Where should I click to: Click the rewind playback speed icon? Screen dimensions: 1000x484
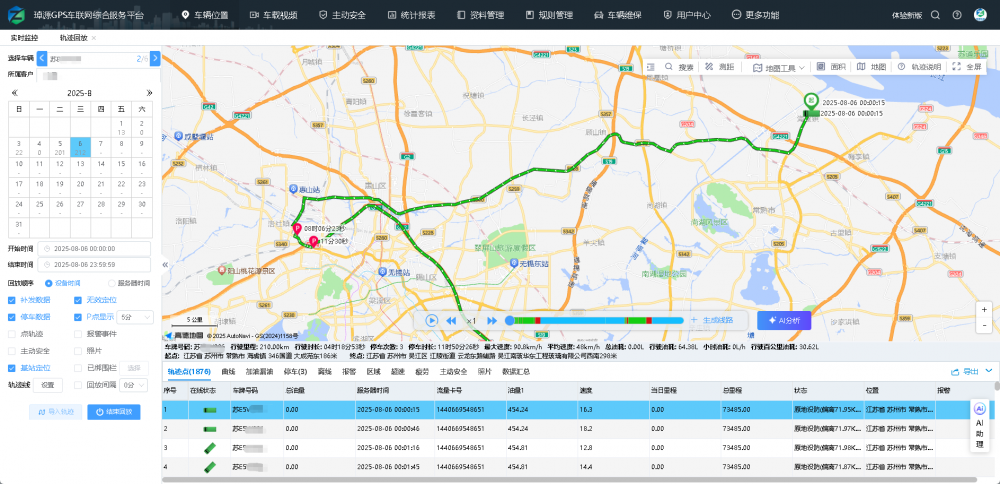pos(451,320)
